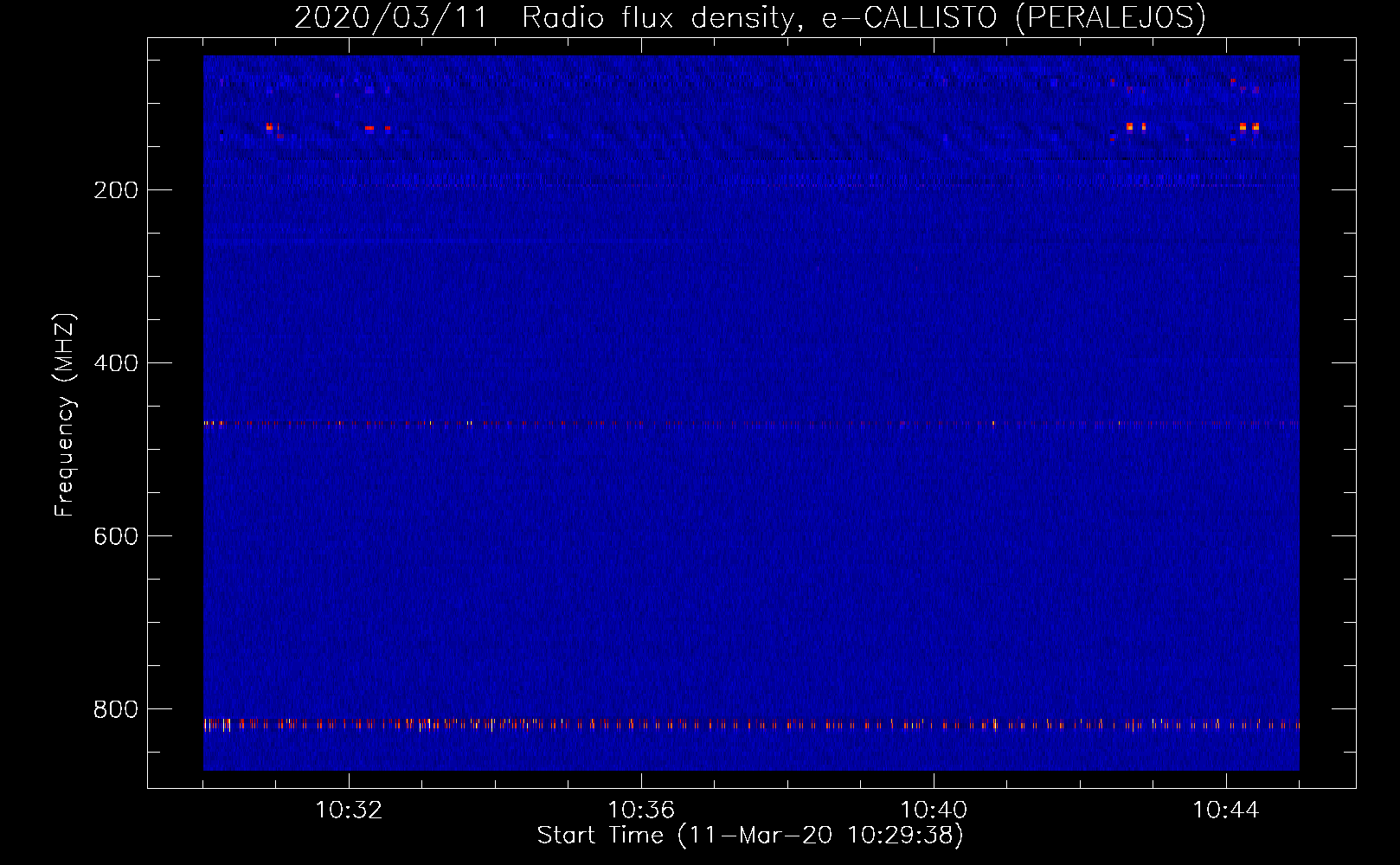Click the 600 frequency tick label
This screenshot has height=865, width=1400.
[x=116, y=536]
